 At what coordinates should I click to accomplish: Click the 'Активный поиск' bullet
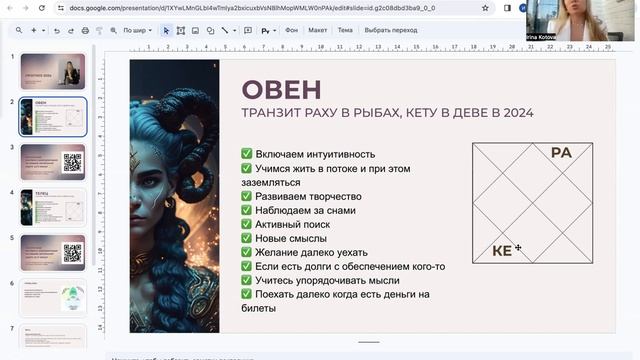pos(293,224)
